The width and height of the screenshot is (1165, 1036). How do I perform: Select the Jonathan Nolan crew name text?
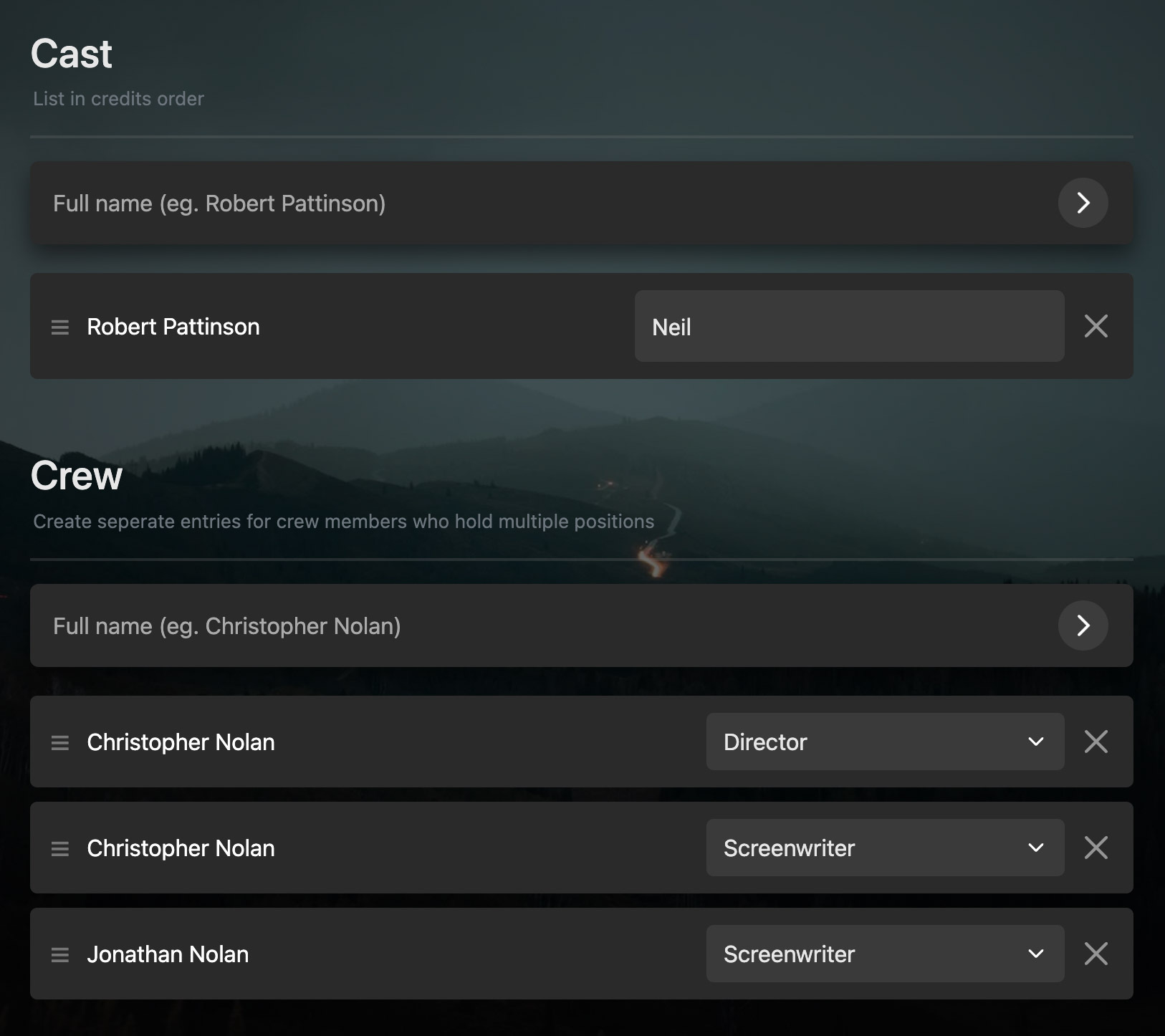168,954
